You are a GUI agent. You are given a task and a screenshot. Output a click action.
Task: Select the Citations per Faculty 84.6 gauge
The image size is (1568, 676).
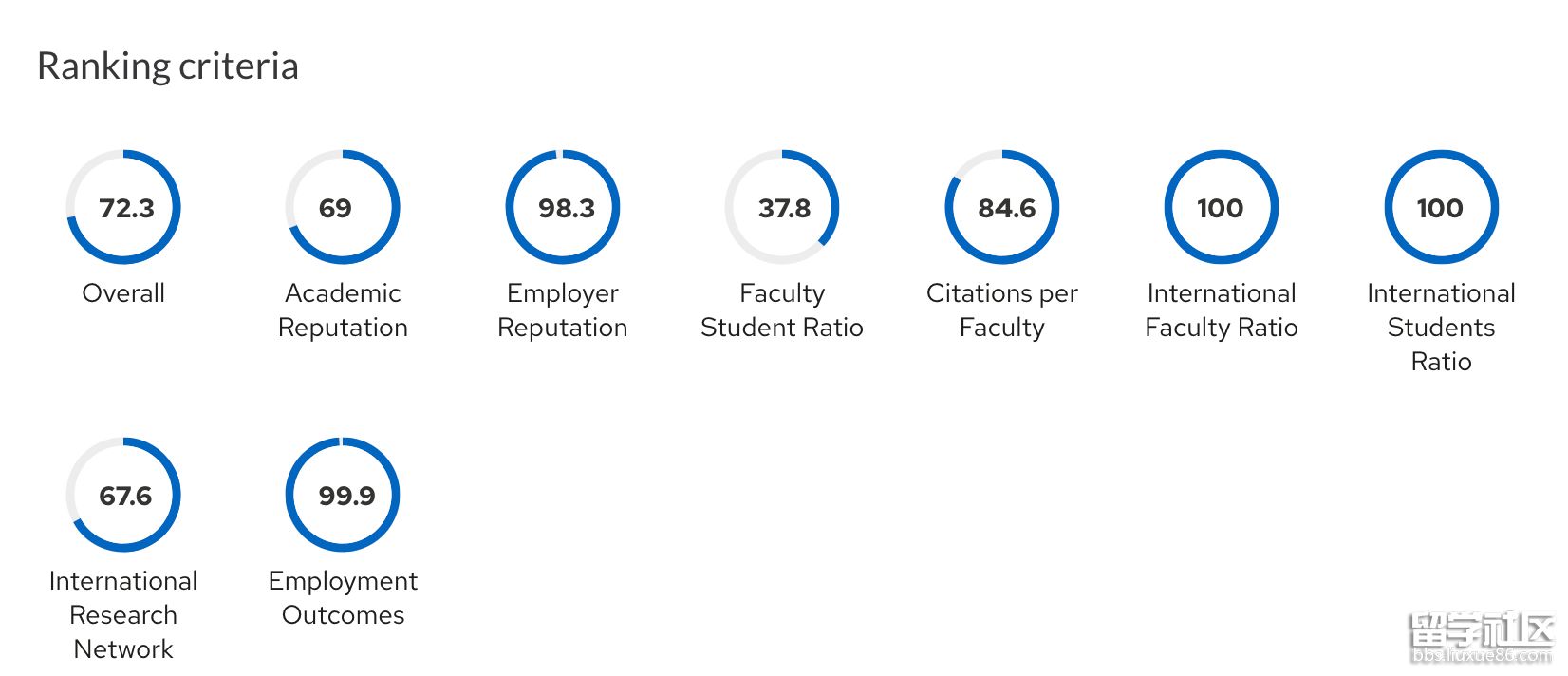point(1002,207)
